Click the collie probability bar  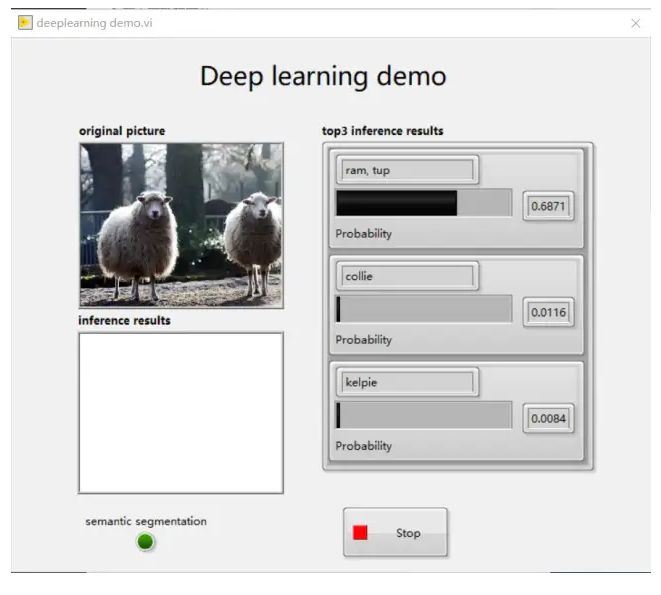tap(423, 309)
